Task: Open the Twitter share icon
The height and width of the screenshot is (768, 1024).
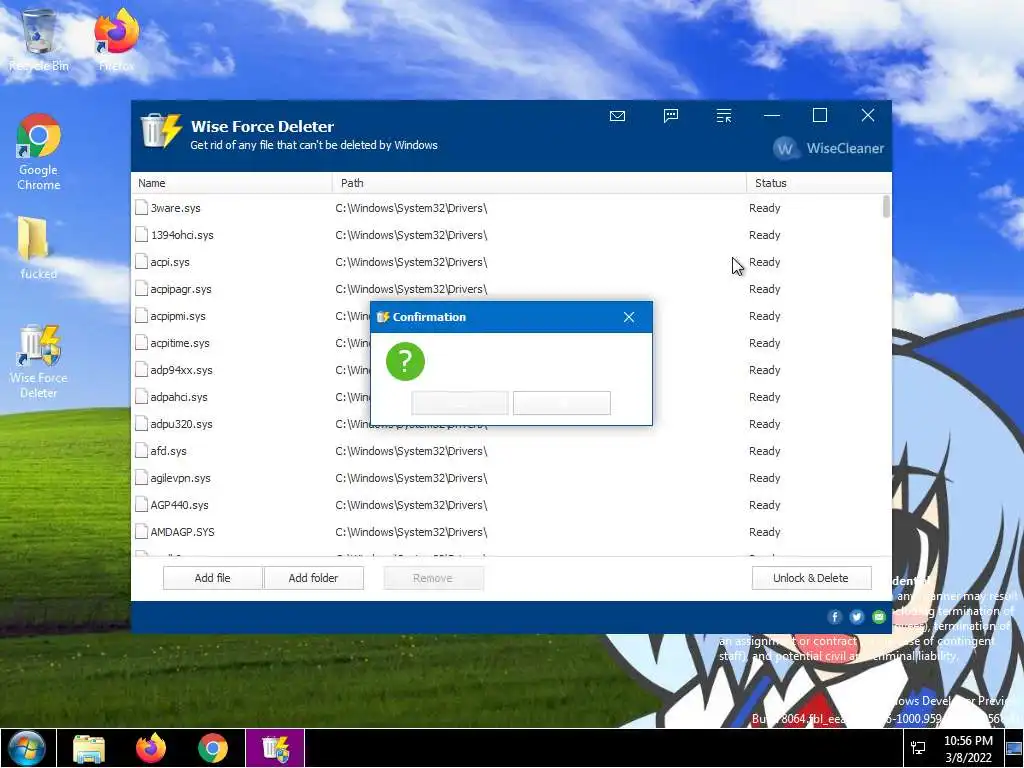Action: 857,617
